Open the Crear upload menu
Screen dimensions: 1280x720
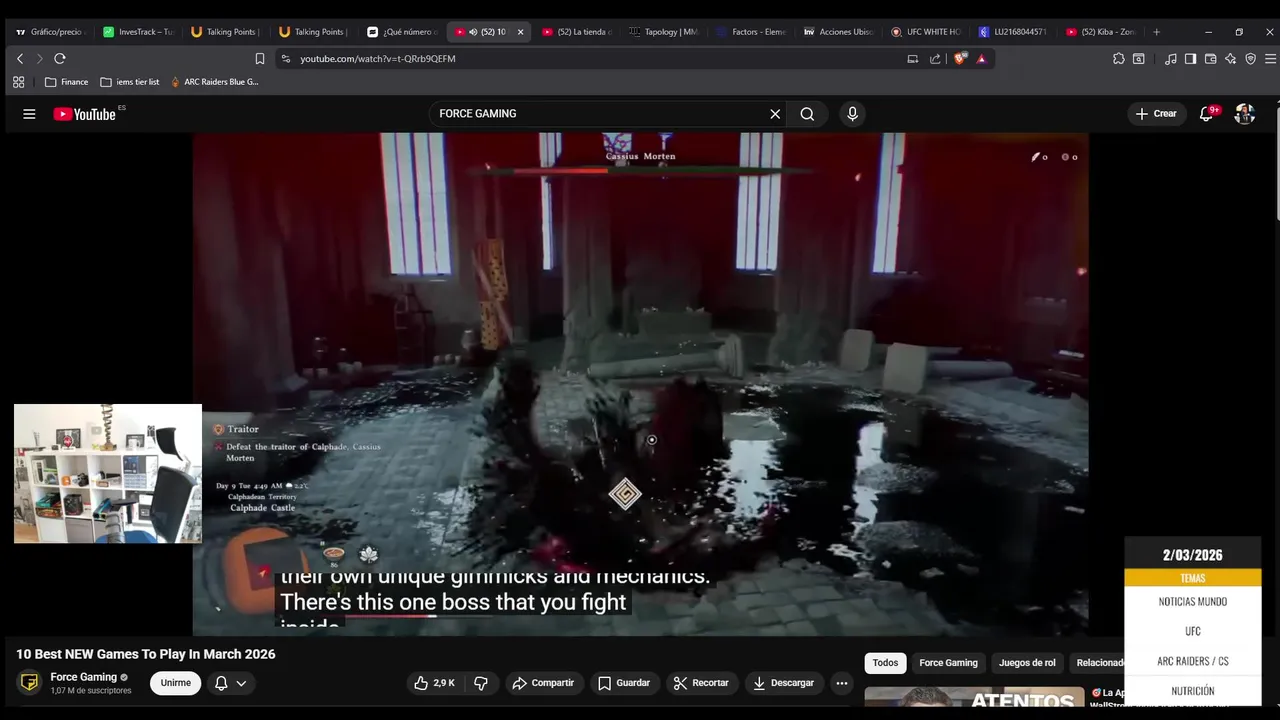click(1156, 114)
